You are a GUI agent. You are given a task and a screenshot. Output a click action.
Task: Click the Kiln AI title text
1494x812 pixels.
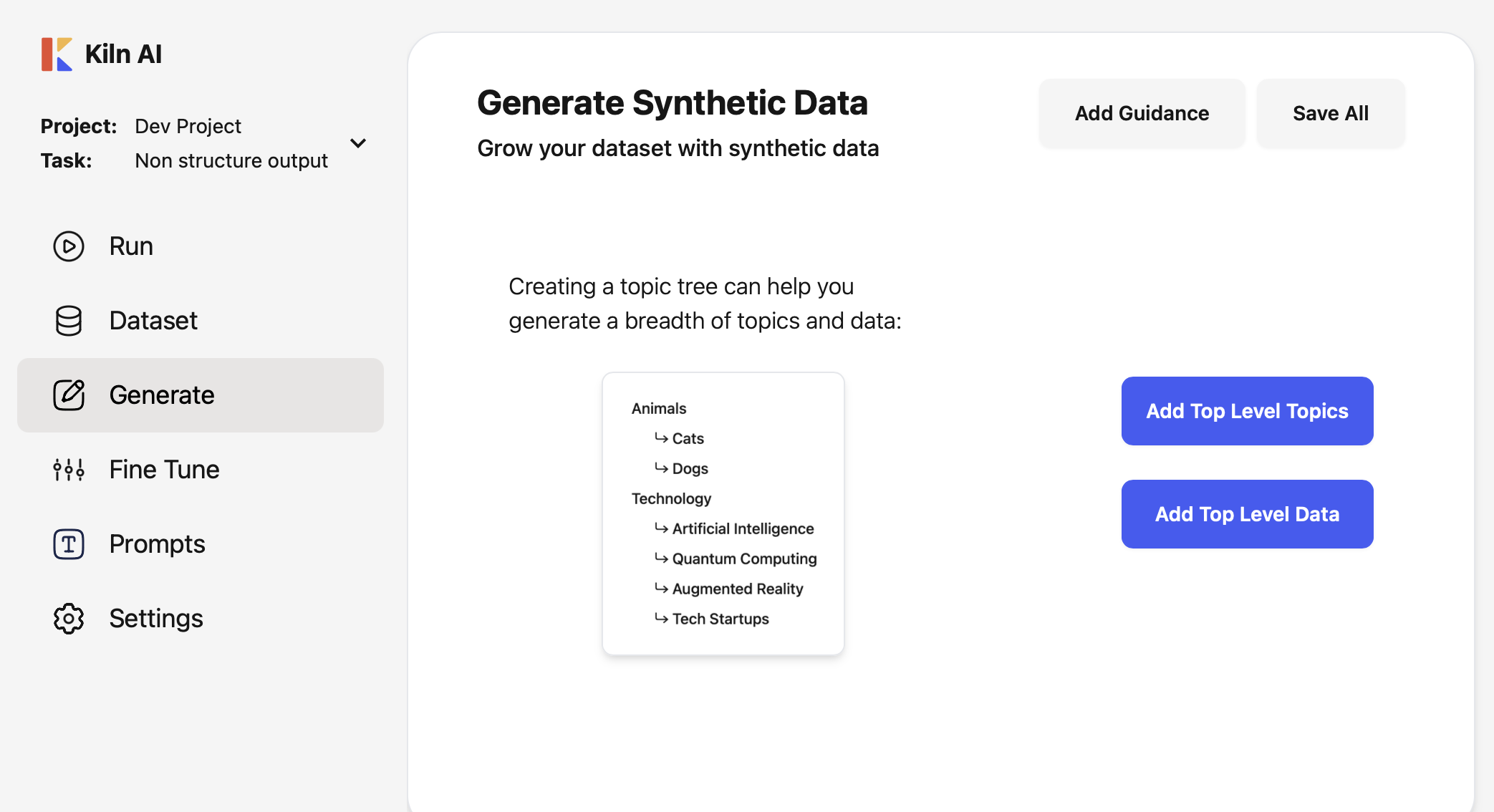123,54
